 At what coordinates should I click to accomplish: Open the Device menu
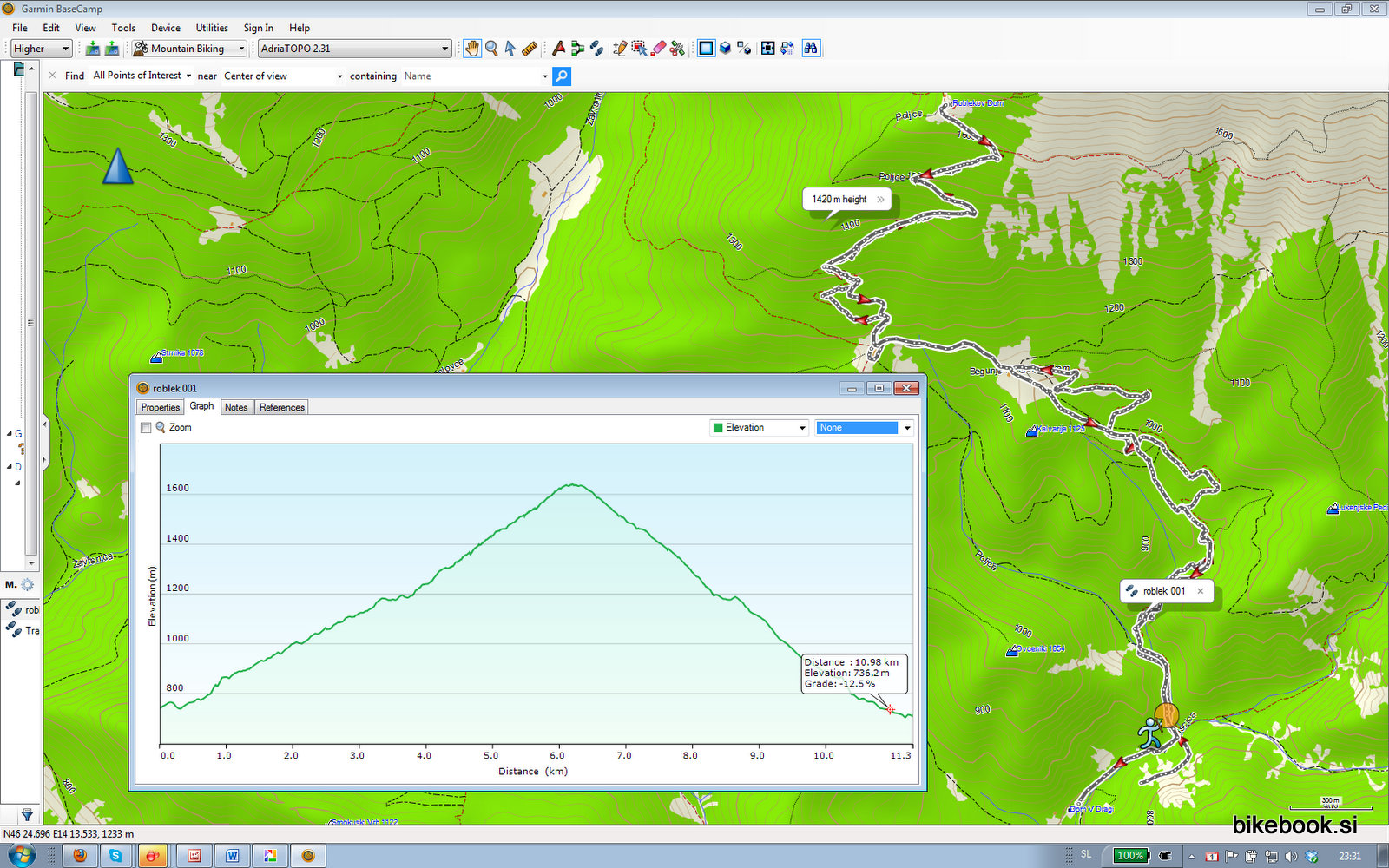pyautogui.click(x=166, y=28)
